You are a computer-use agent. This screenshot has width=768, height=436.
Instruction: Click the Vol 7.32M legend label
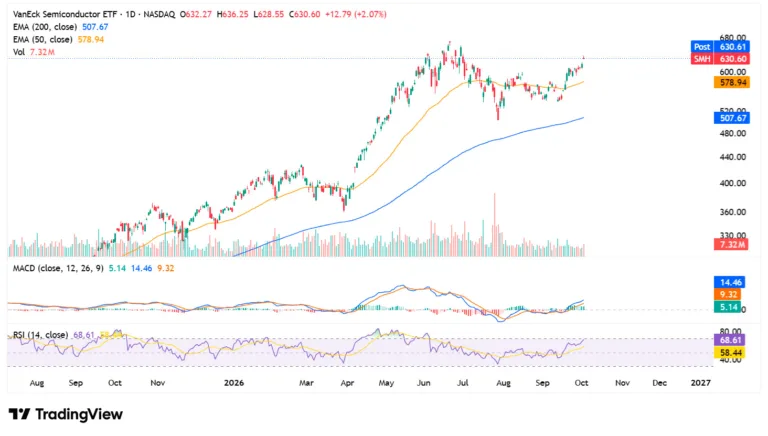33,52
